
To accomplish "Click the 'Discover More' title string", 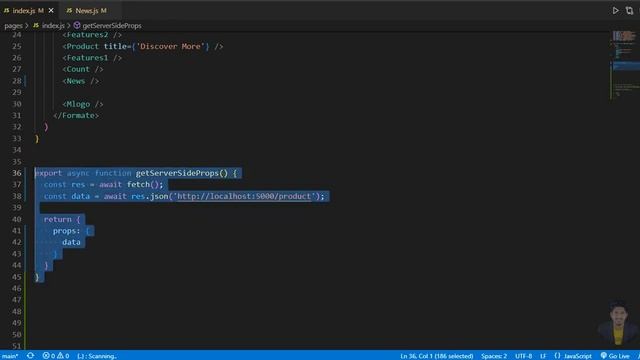I will click(170, 47).
